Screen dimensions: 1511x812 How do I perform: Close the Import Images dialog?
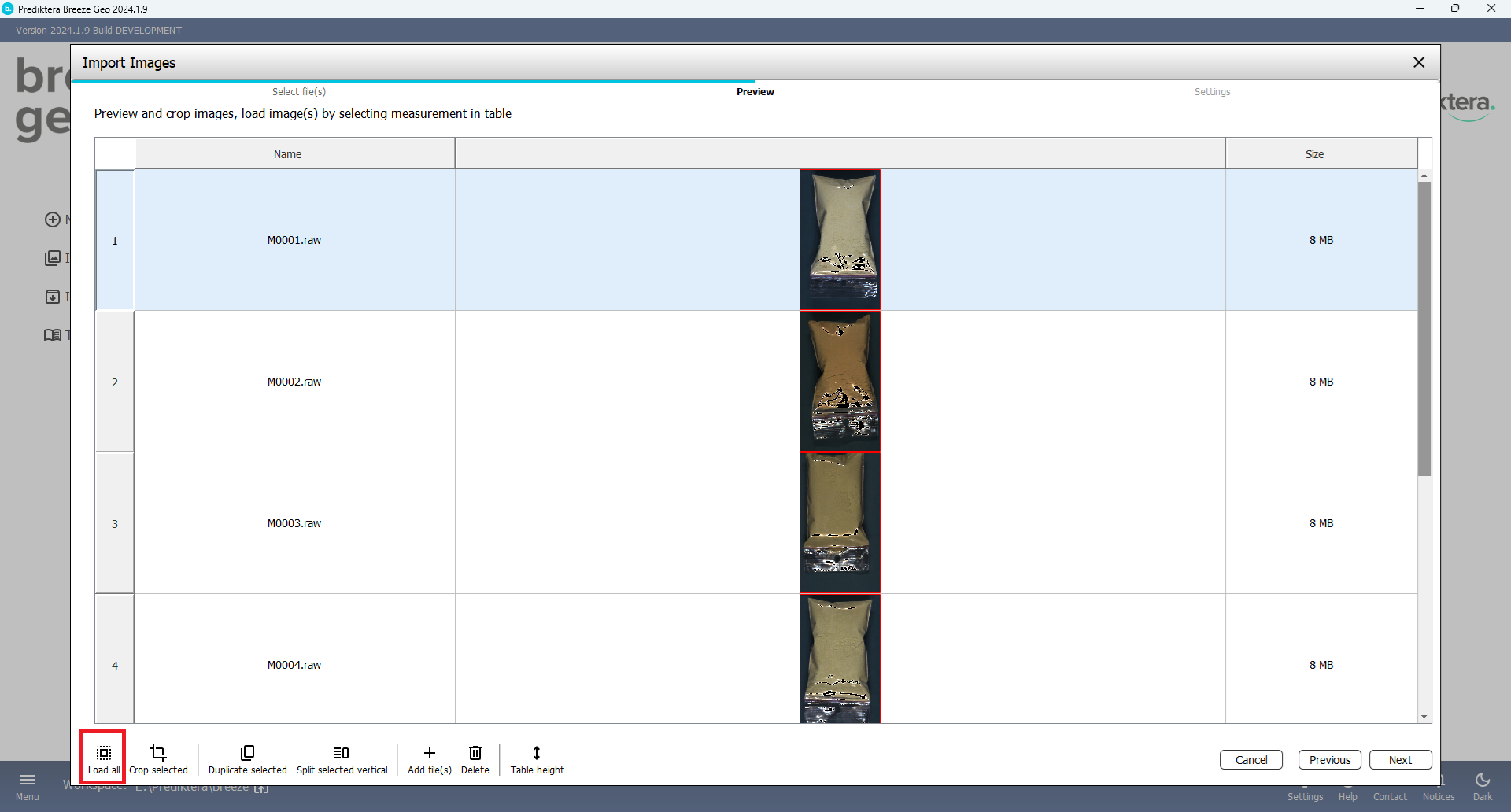point(1418,62)
